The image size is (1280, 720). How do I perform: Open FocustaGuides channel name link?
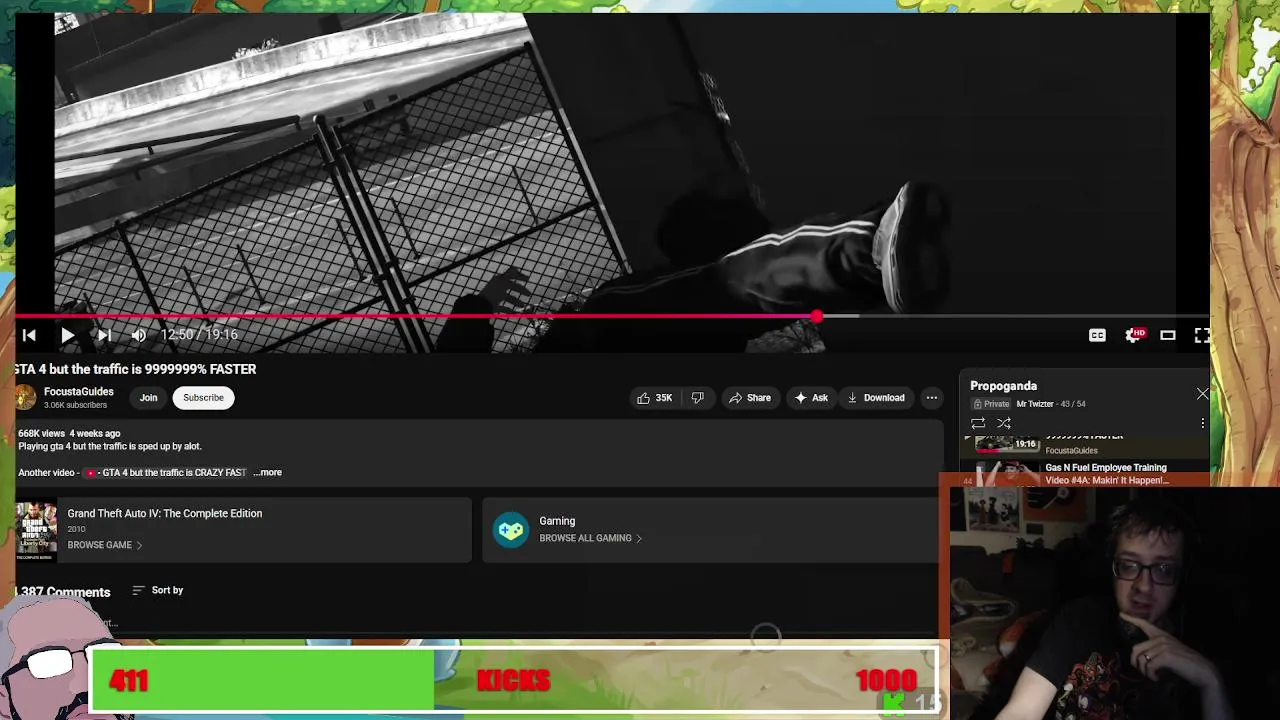point(79,391)
